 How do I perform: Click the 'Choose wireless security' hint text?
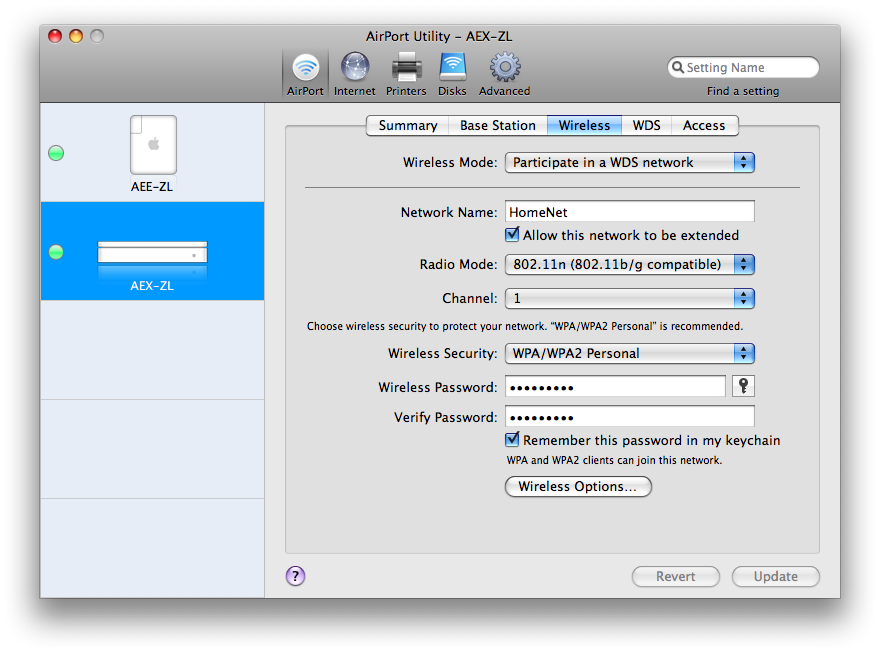525,326
